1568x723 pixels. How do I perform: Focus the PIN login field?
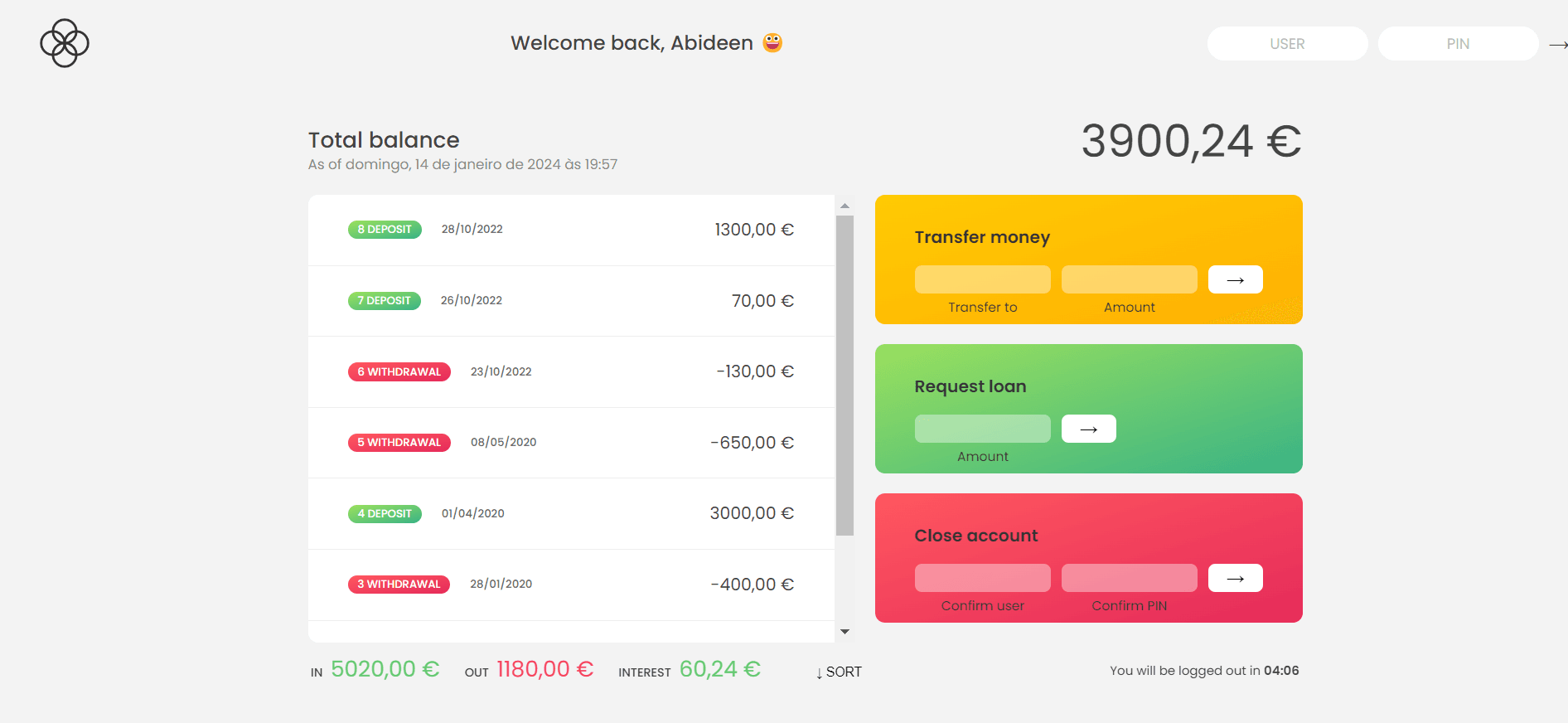1458,44
